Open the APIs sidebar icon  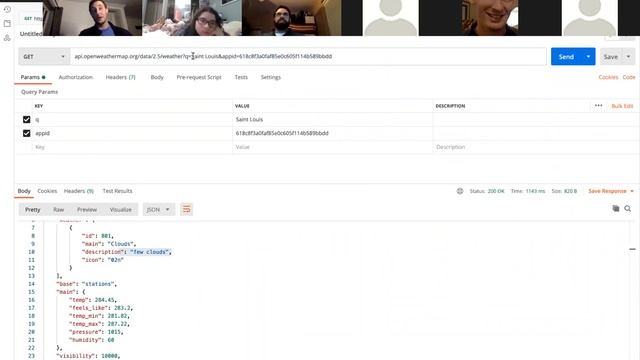[7, 38]
